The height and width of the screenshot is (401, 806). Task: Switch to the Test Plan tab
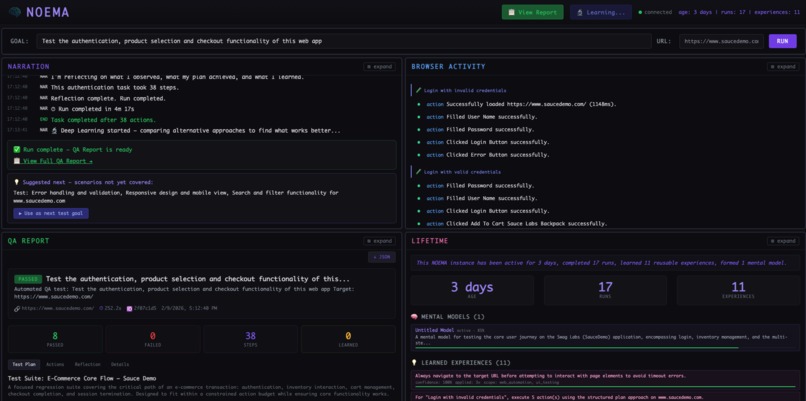point(24,364)
